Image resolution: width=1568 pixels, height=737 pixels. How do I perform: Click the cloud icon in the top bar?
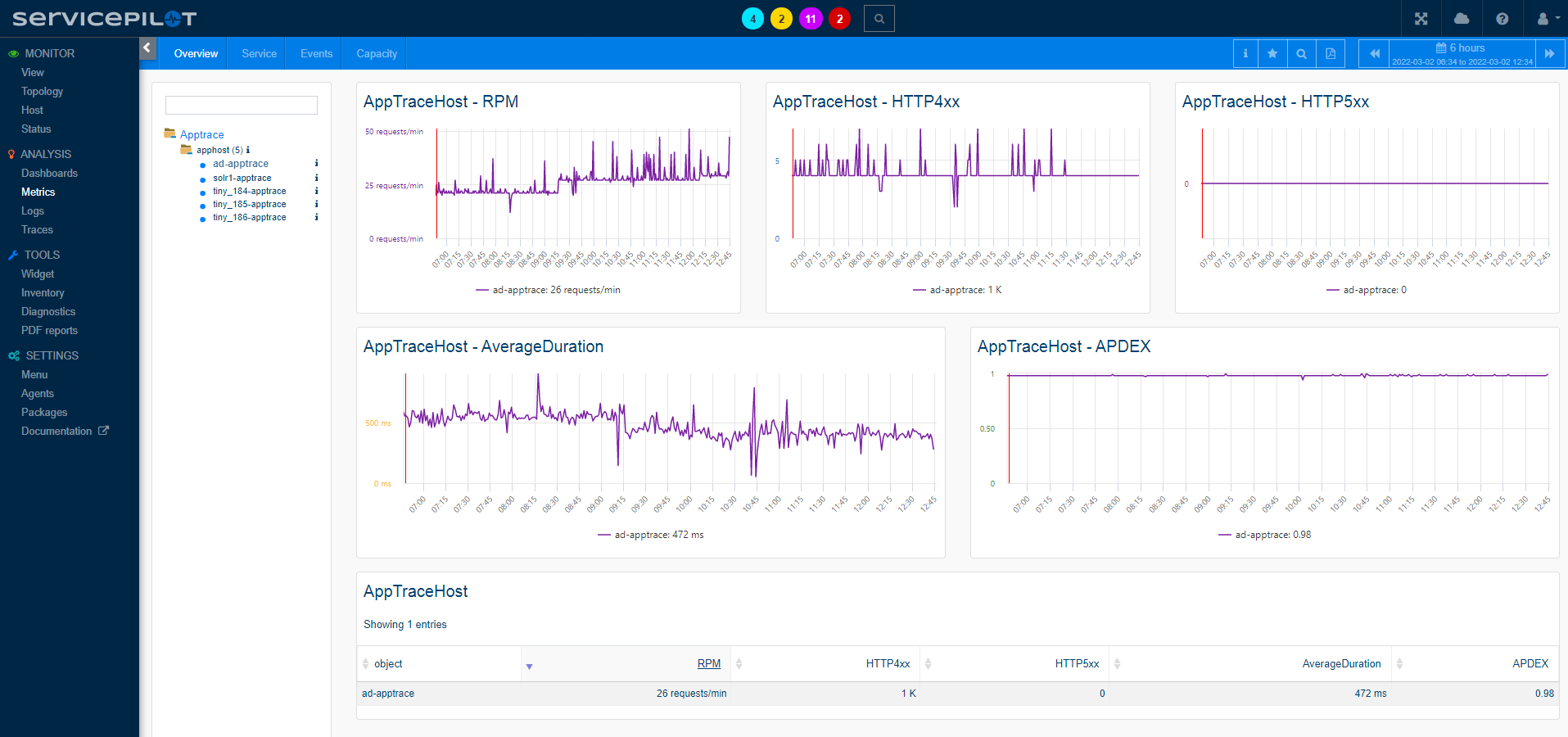1462,18
